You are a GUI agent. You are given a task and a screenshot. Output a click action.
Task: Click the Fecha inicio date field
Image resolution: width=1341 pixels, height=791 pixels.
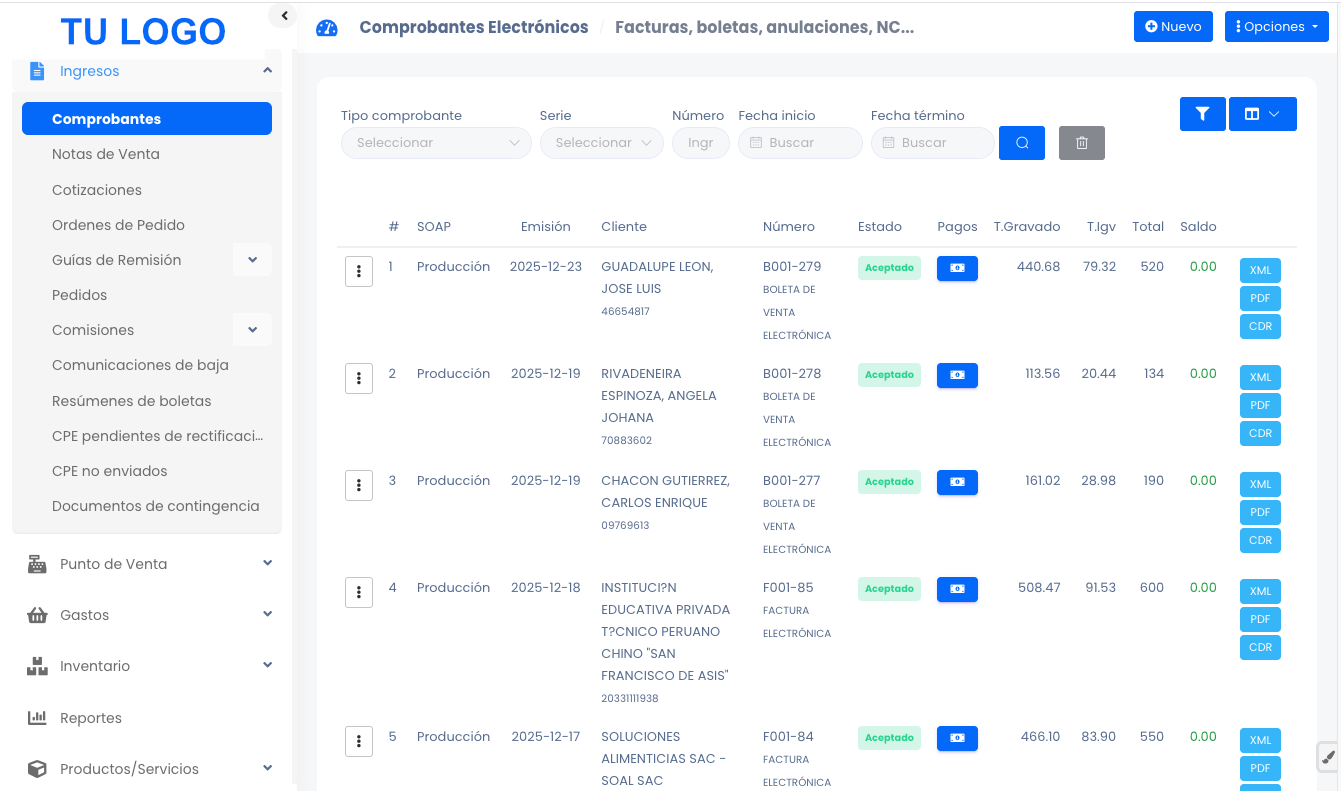[800, 143]
